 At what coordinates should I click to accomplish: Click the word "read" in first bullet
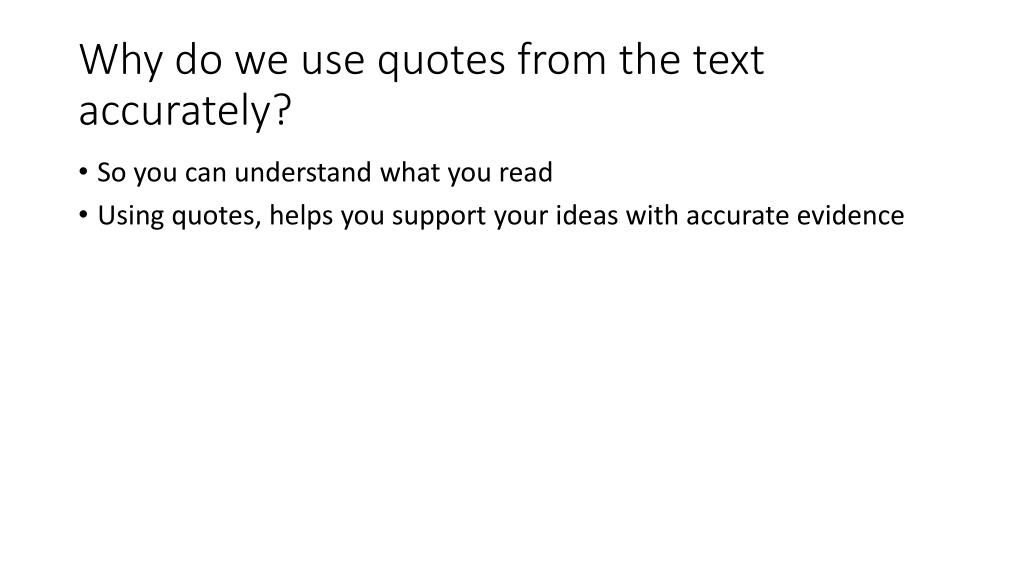click(x=526, y=172)
